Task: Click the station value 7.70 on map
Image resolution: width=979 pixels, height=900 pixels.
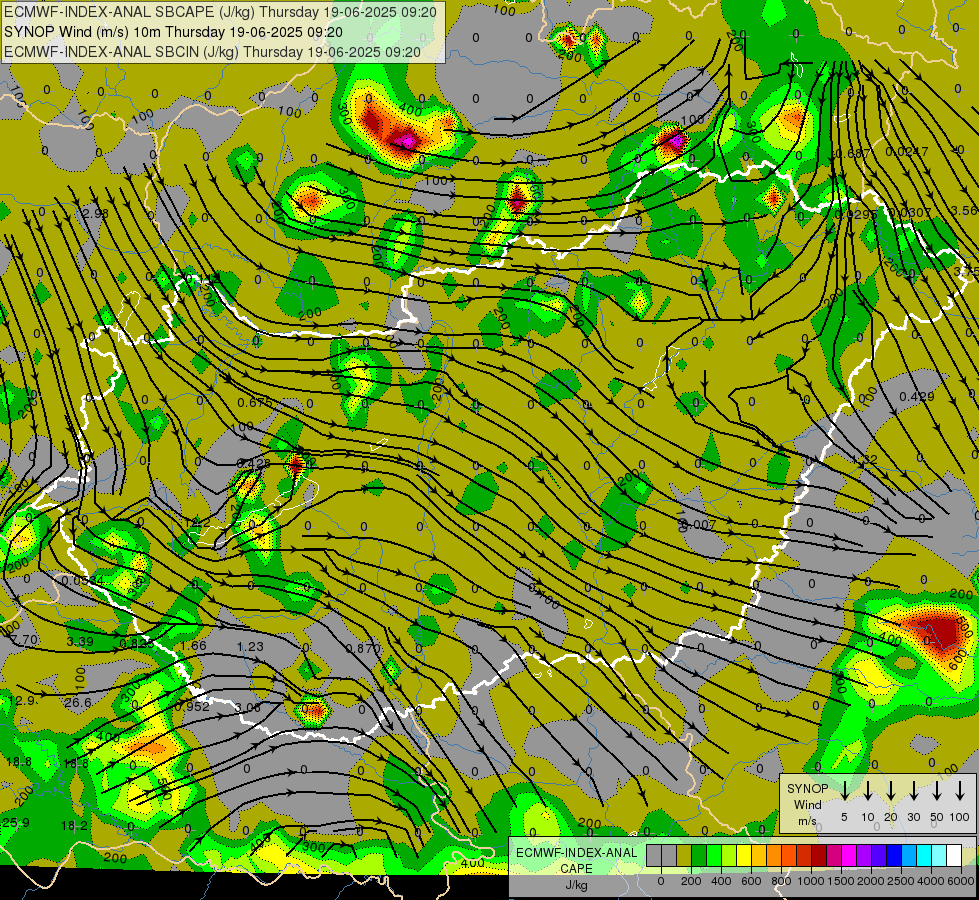Action: coord(24,640)
